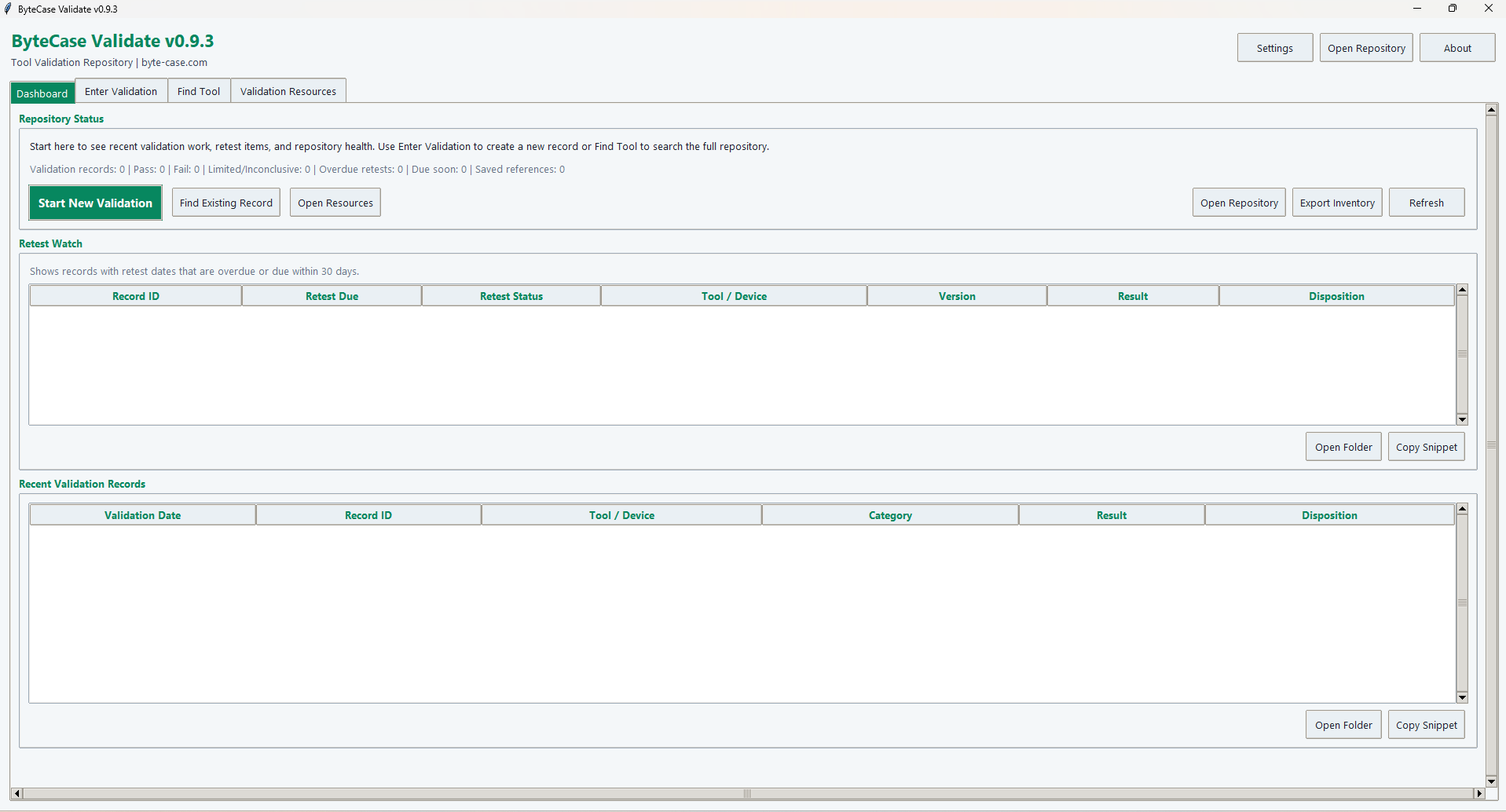1506x812 pixels.
Task: Close the ByteCase Validate window
Action: 1488,9
